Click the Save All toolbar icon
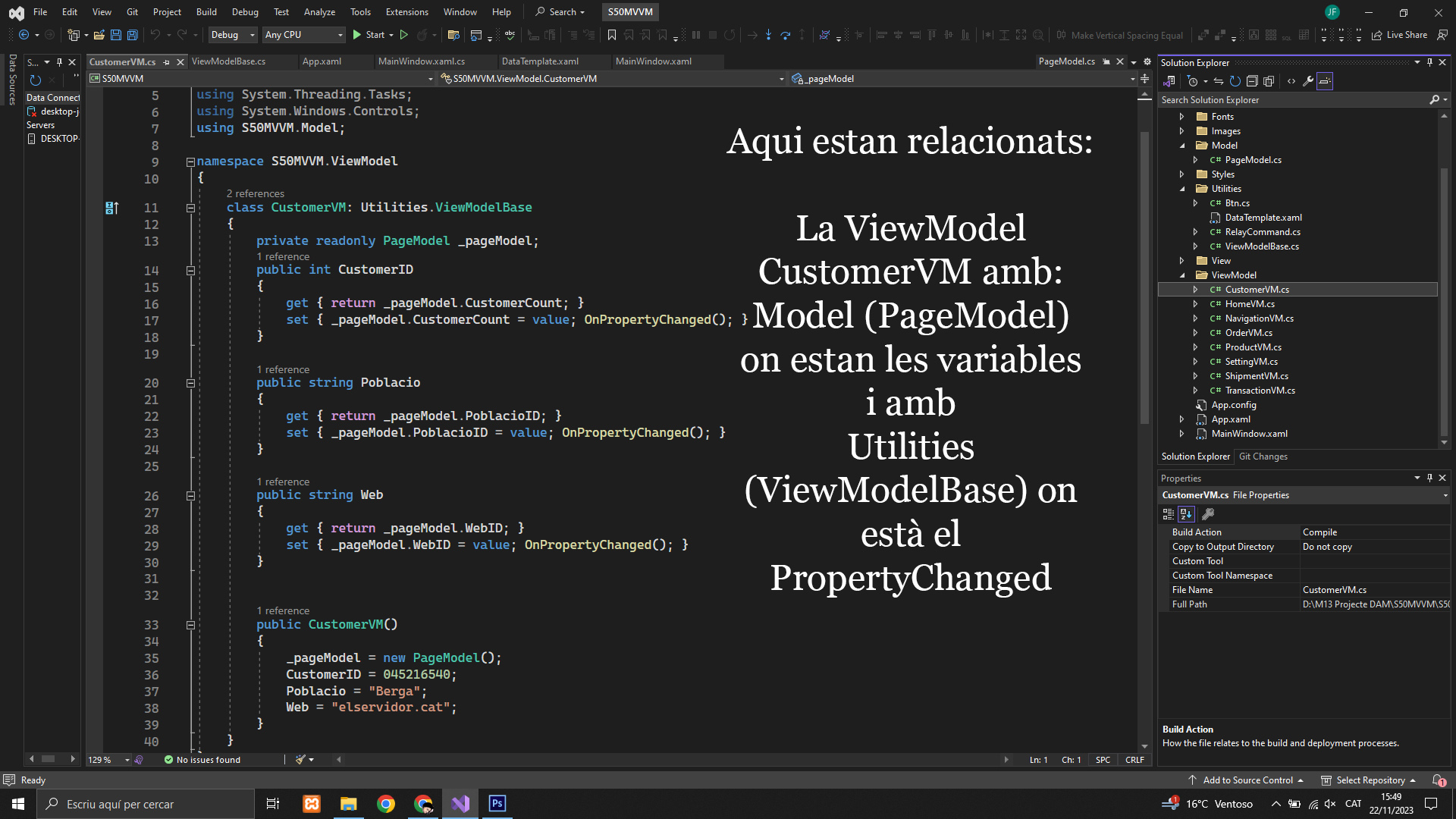This screenshot has width=1456, height=819. pos(132,35)
